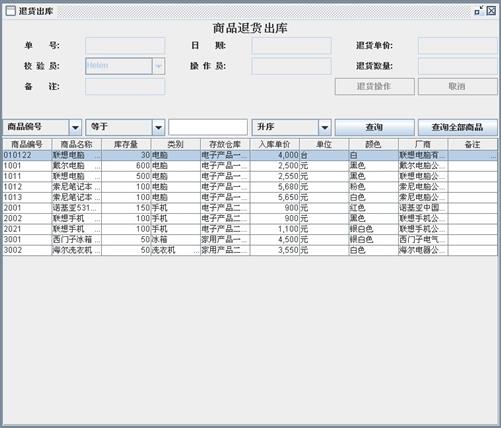Screen dimensions: 501x428
Task: Click the restore window icon in title bar
Action: [479, 11]
